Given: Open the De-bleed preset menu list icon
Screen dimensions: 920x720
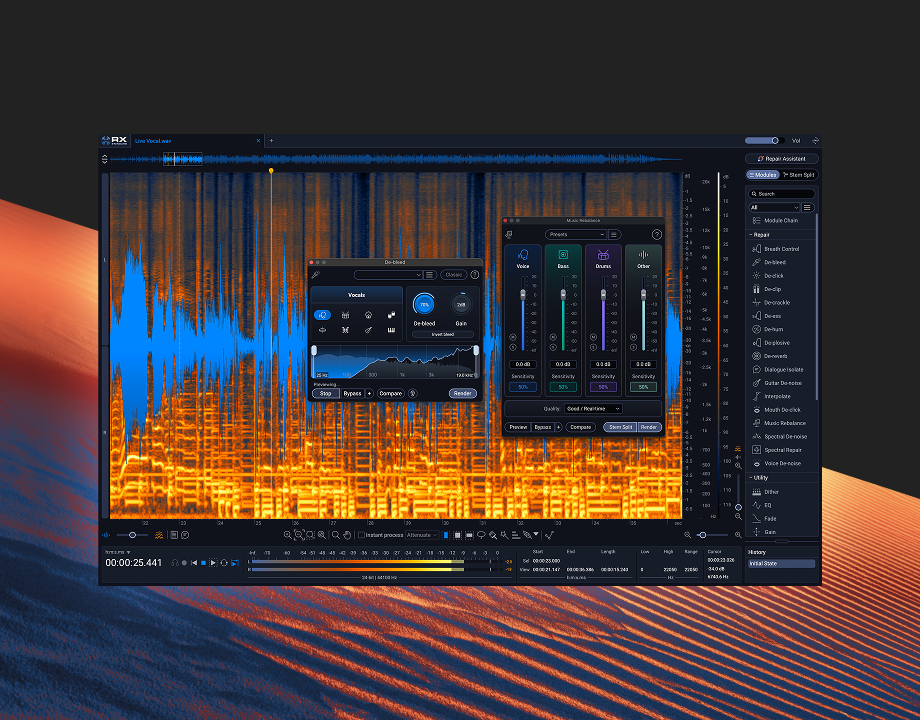Looking at the screenshot, I should [x=429, y=275].
